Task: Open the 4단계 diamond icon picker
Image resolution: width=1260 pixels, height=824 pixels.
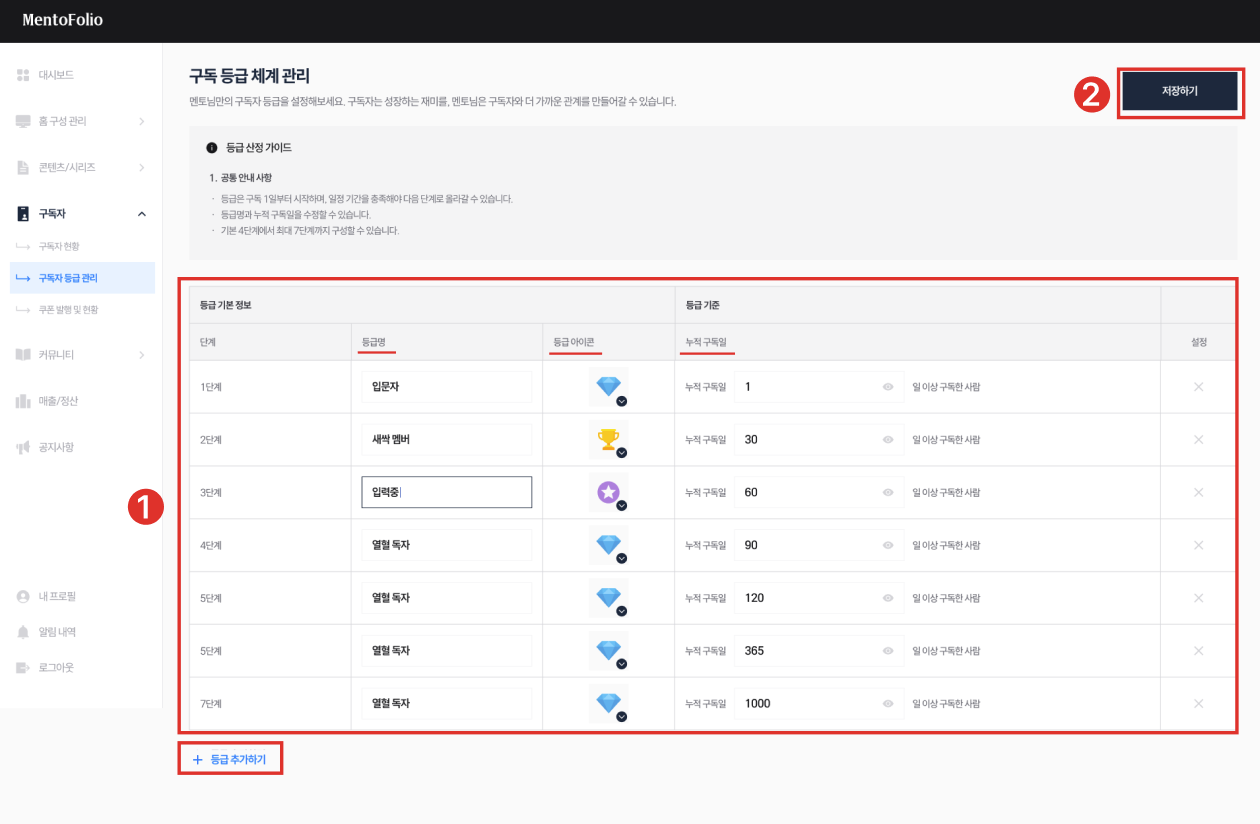Action: [x=608, y=545]
